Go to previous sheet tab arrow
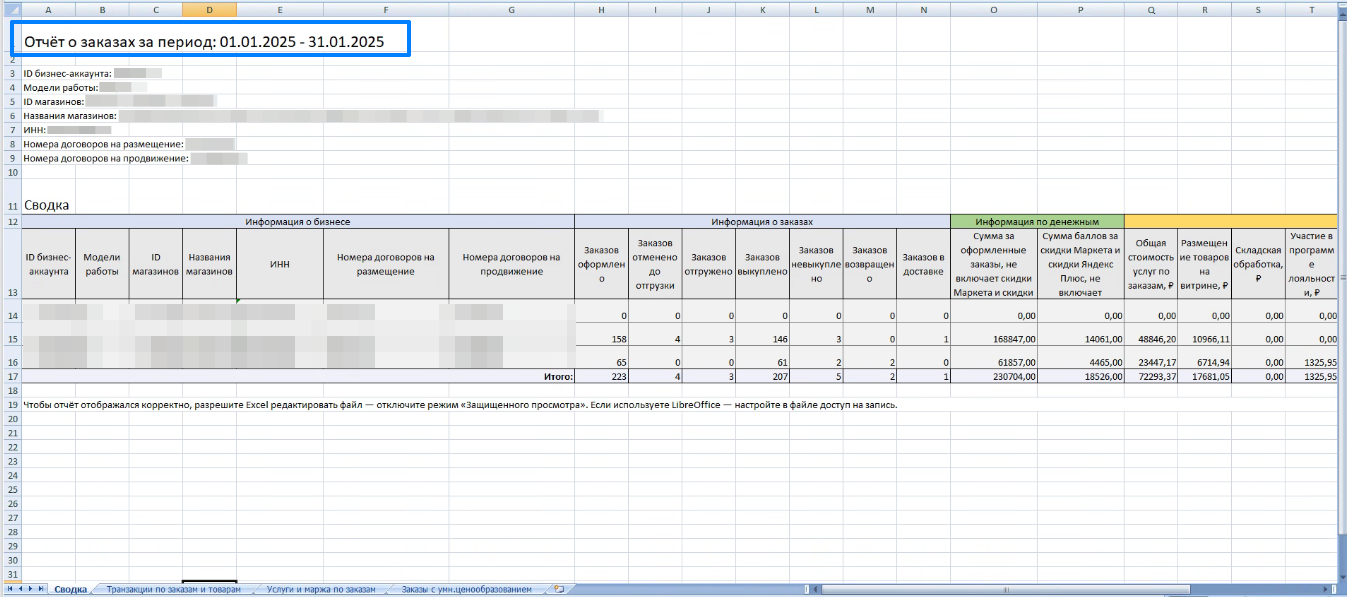This screenshot has height=597, width=1347. pos(18,590)
